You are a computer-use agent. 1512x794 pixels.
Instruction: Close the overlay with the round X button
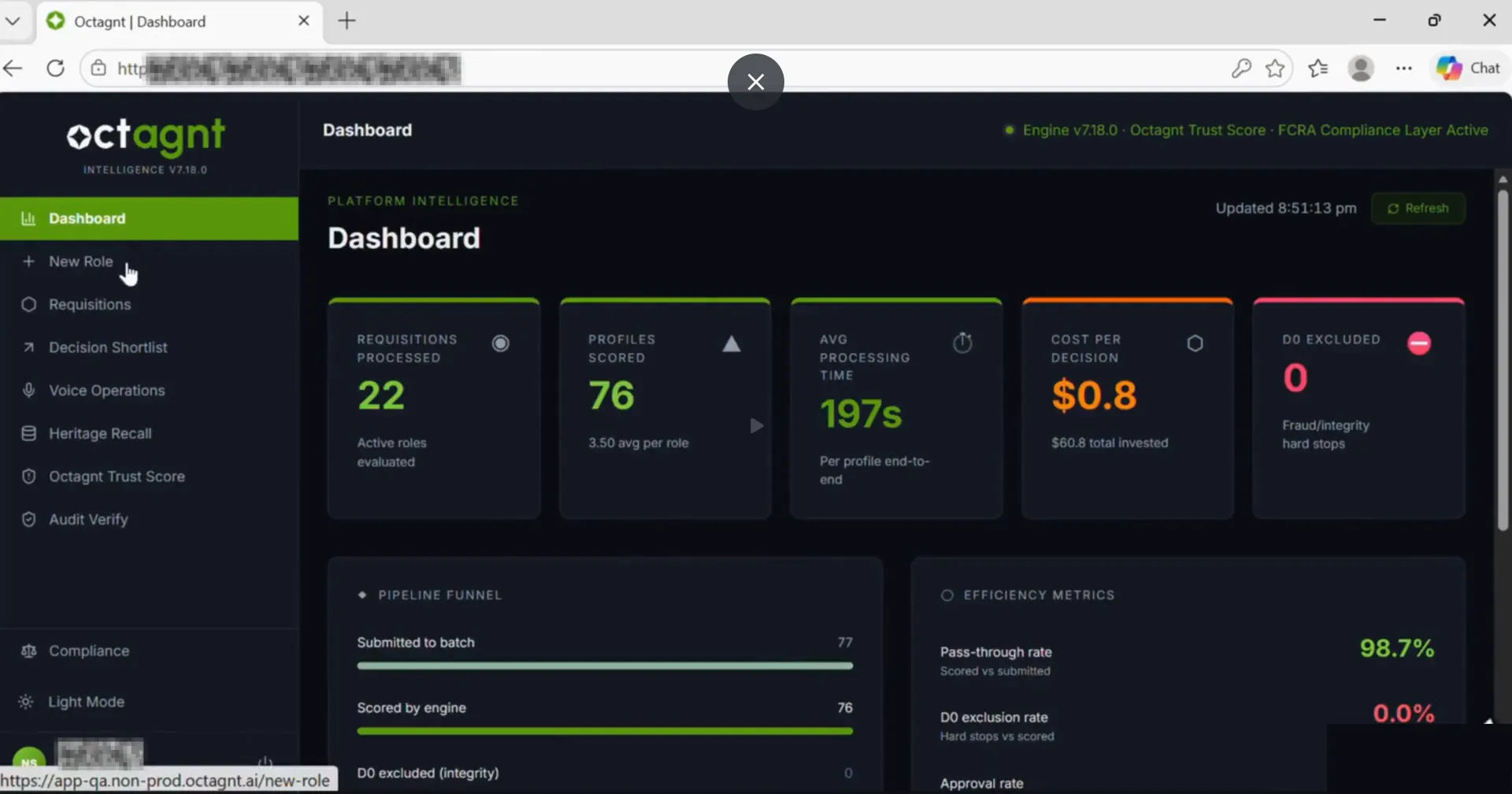click(x=756, y=82)
